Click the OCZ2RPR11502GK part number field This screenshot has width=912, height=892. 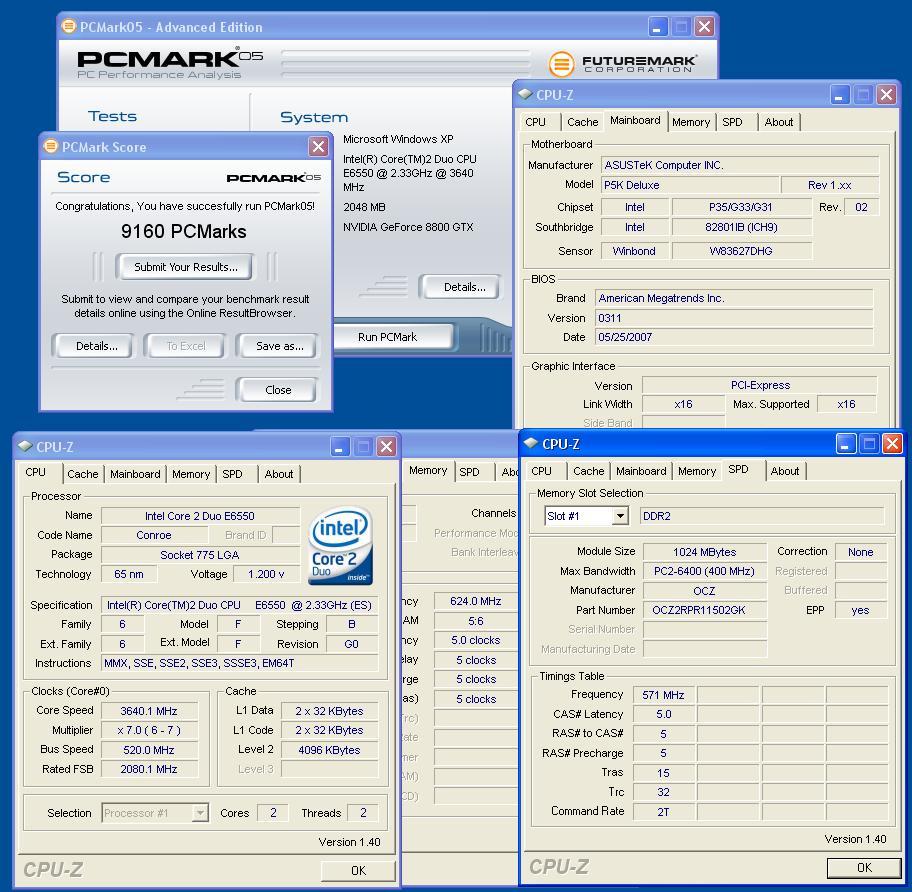pyautogui.click(x=705, y=610)
